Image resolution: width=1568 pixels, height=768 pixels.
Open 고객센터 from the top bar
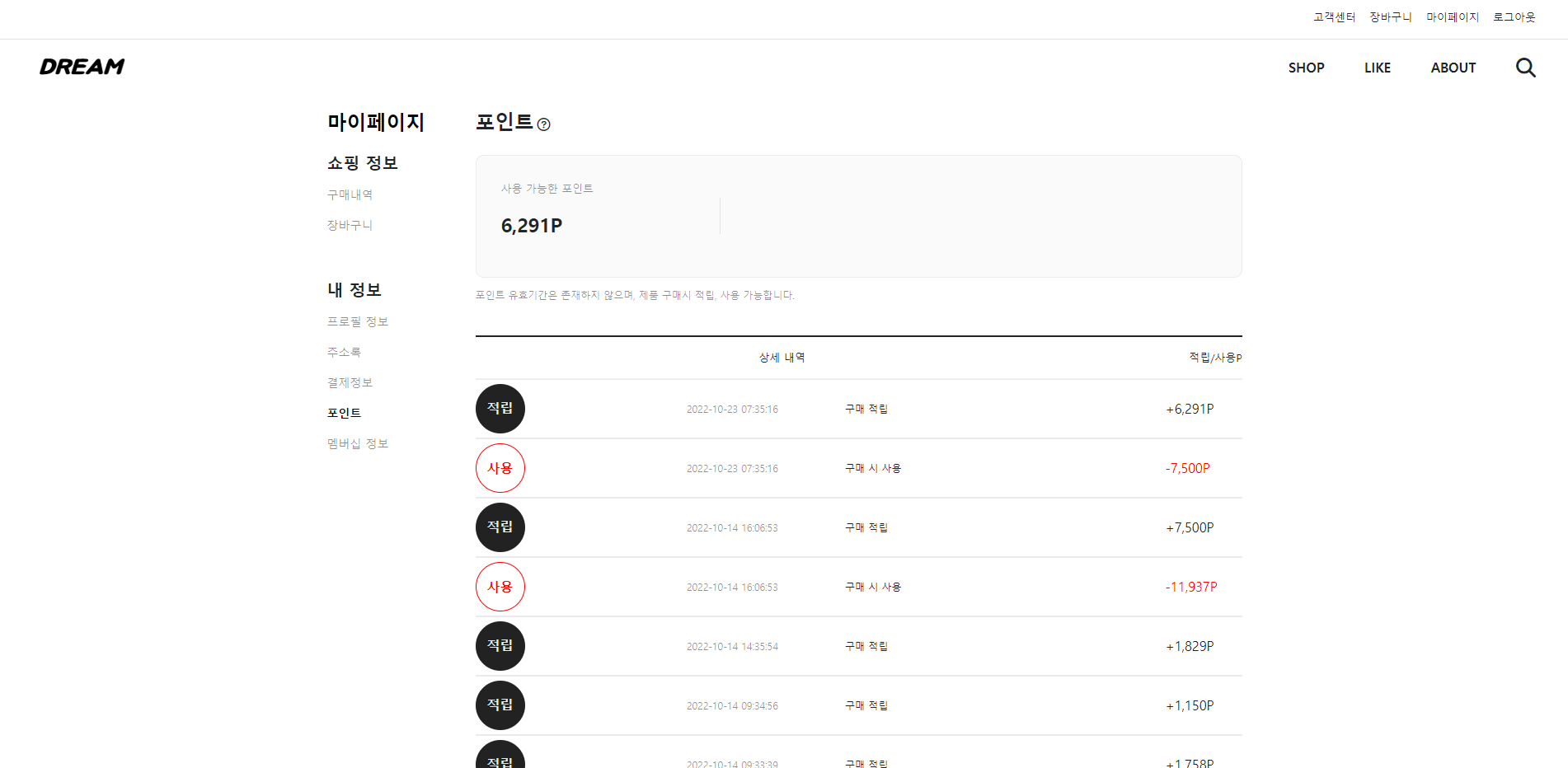point(1333,16)
